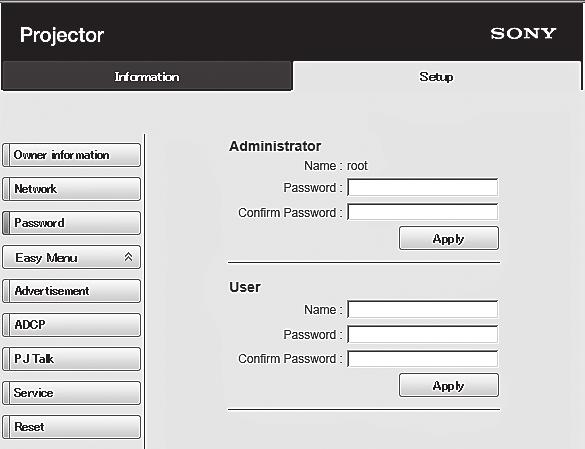Go to the Network settings
Screen dimensions: 585x449
coord(72,189)
